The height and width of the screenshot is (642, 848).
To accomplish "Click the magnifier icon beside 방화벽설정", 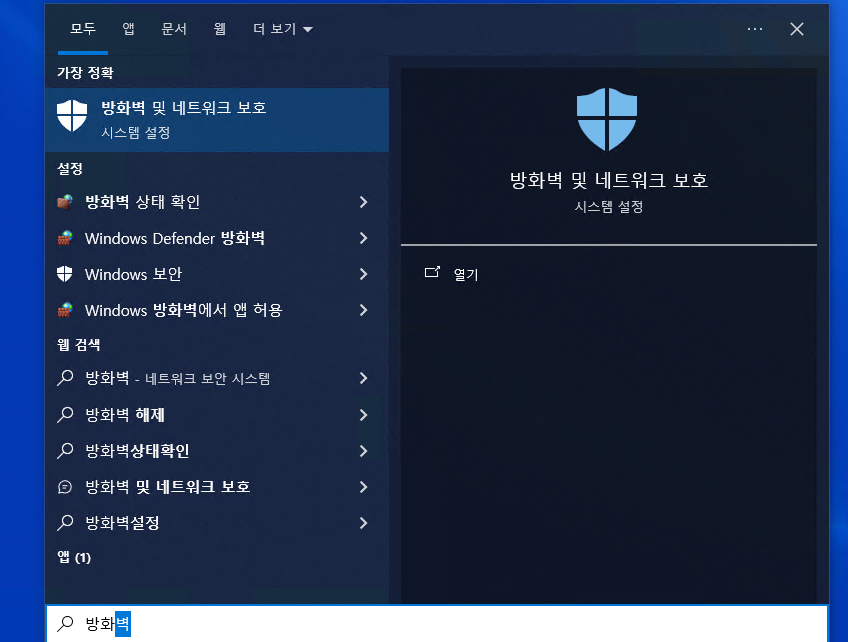I will pyautogui.click(x=65, y=522).
